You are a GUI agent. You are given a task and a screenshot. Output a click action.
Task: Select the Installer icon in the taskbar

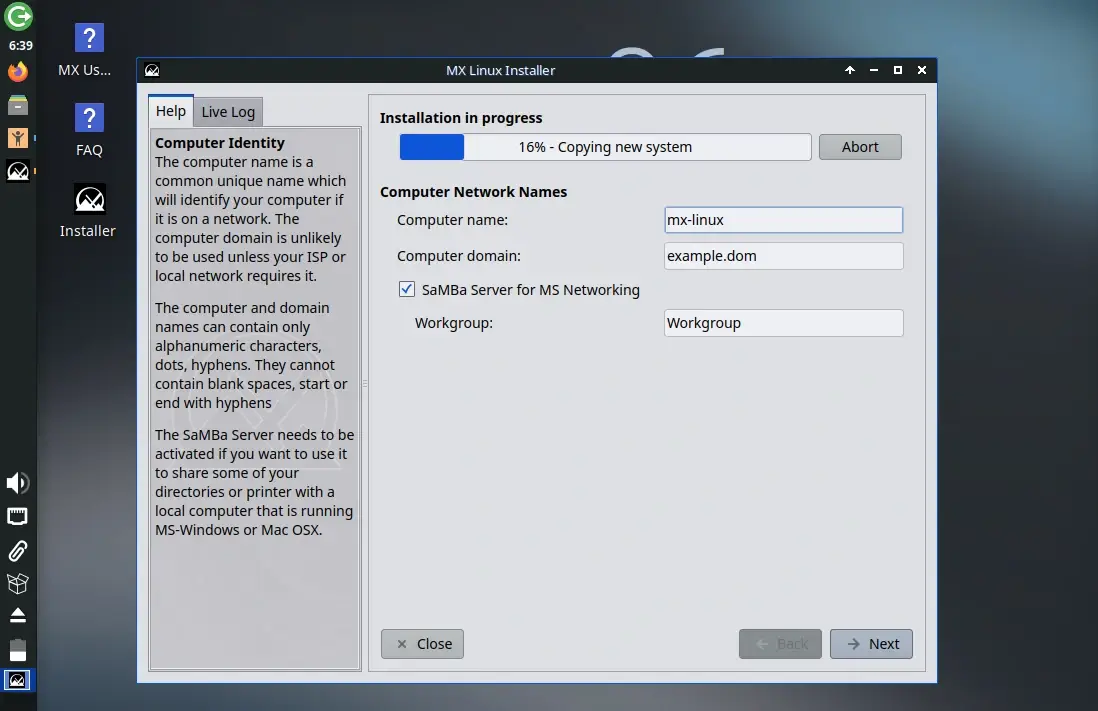point(17,680)
